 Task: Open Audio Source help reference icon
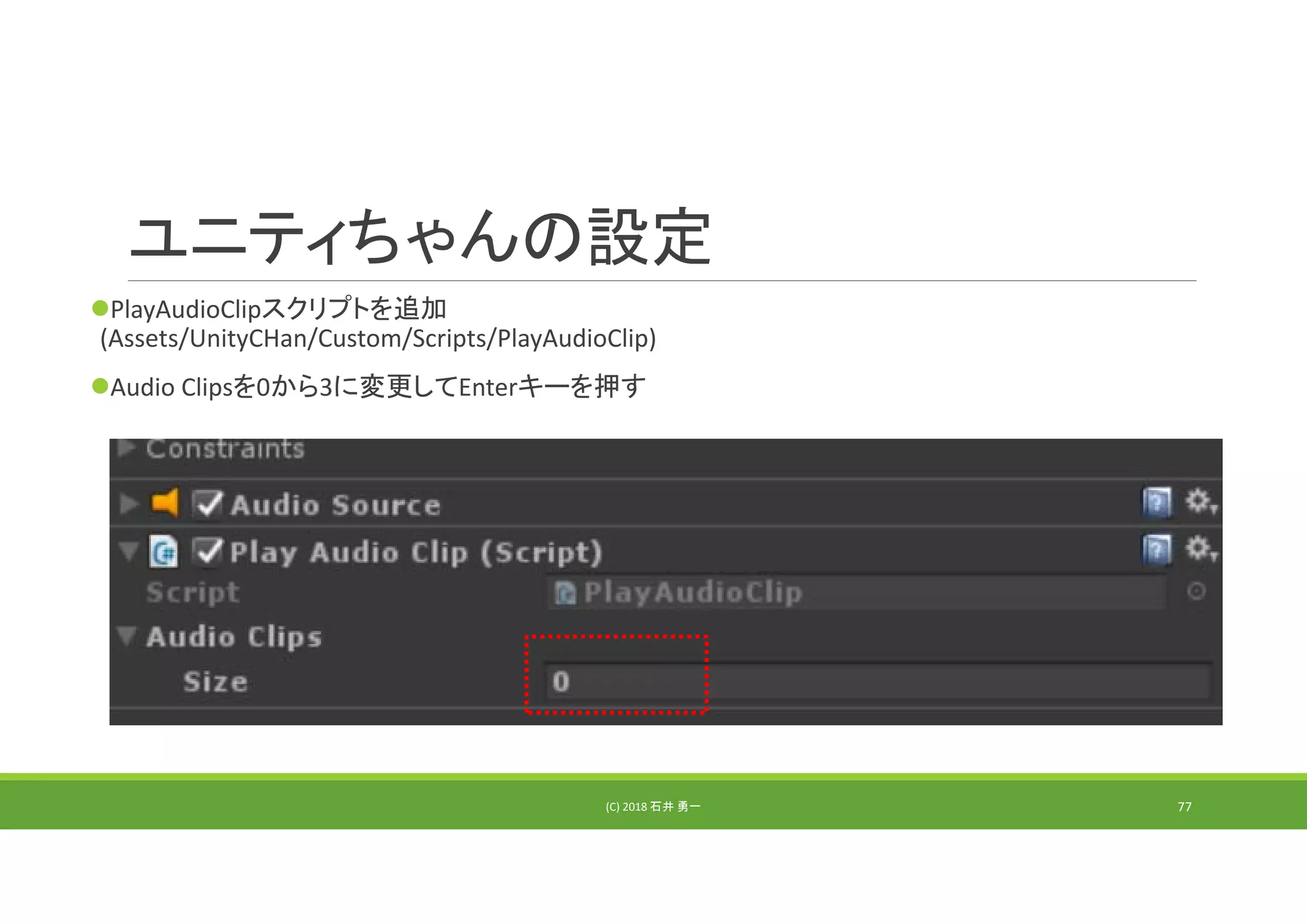pyautogui.click(x=1157, y=502)
